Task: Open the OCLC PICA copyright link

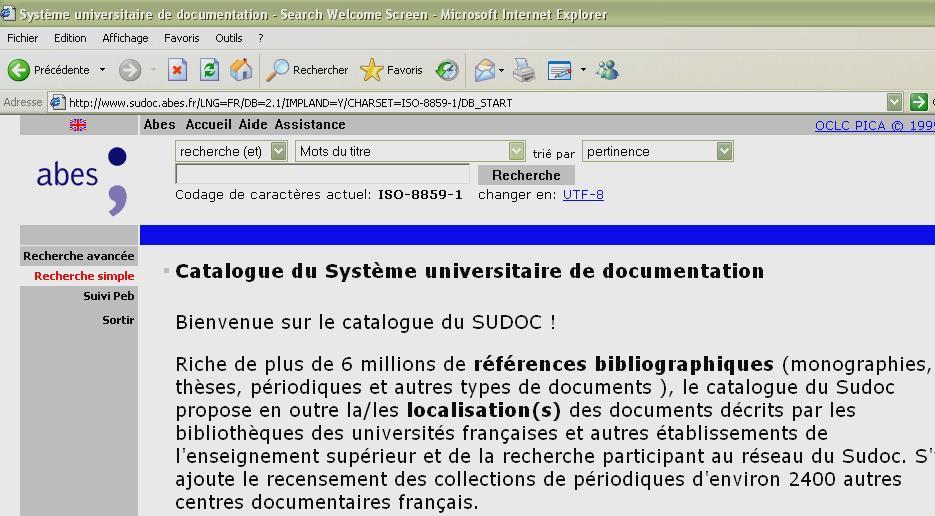Action: (x=875, y=125)
